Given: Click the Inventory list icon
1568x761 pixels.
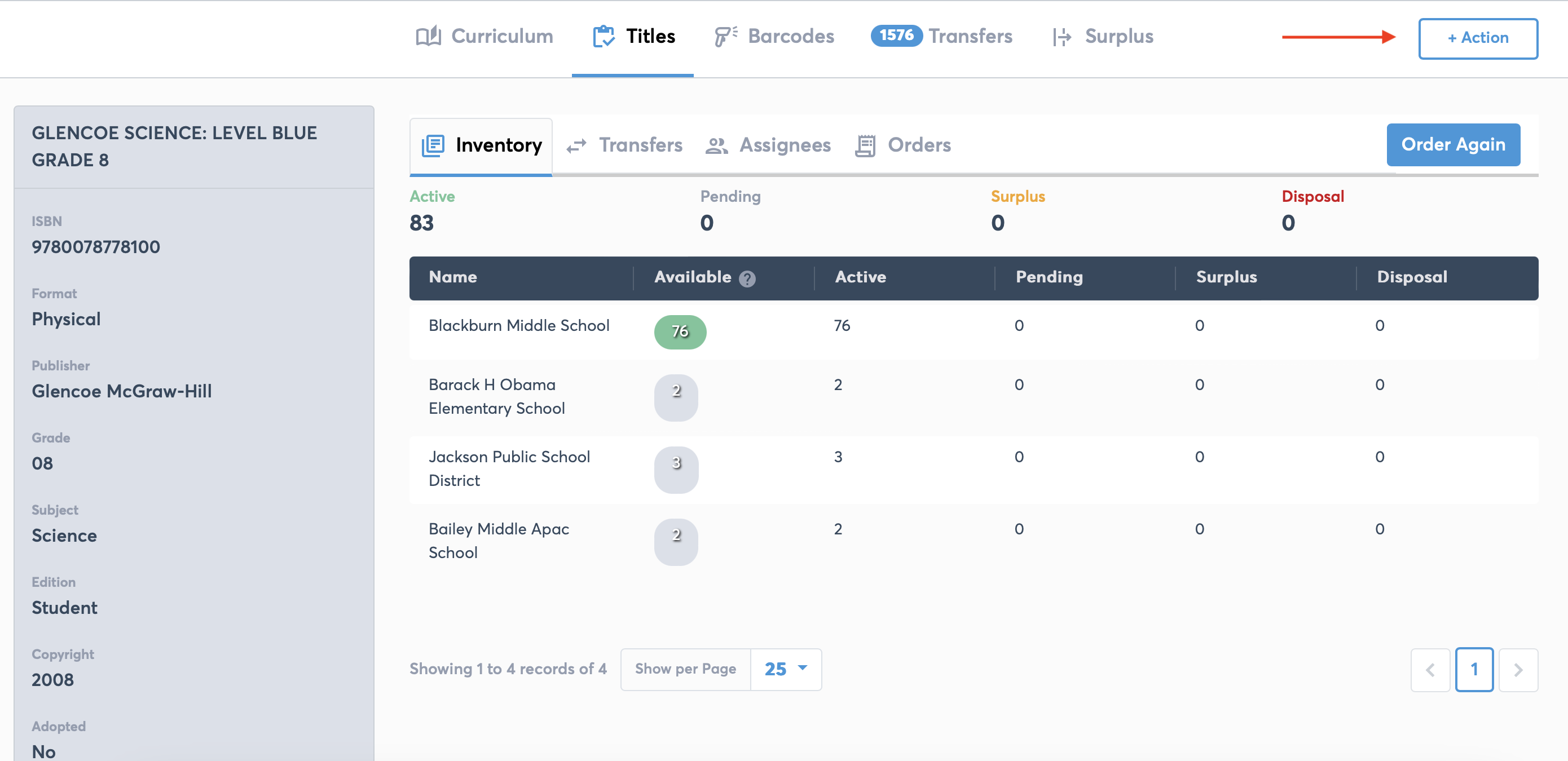Looking at the screenshot, I should [x=433, y=145].
